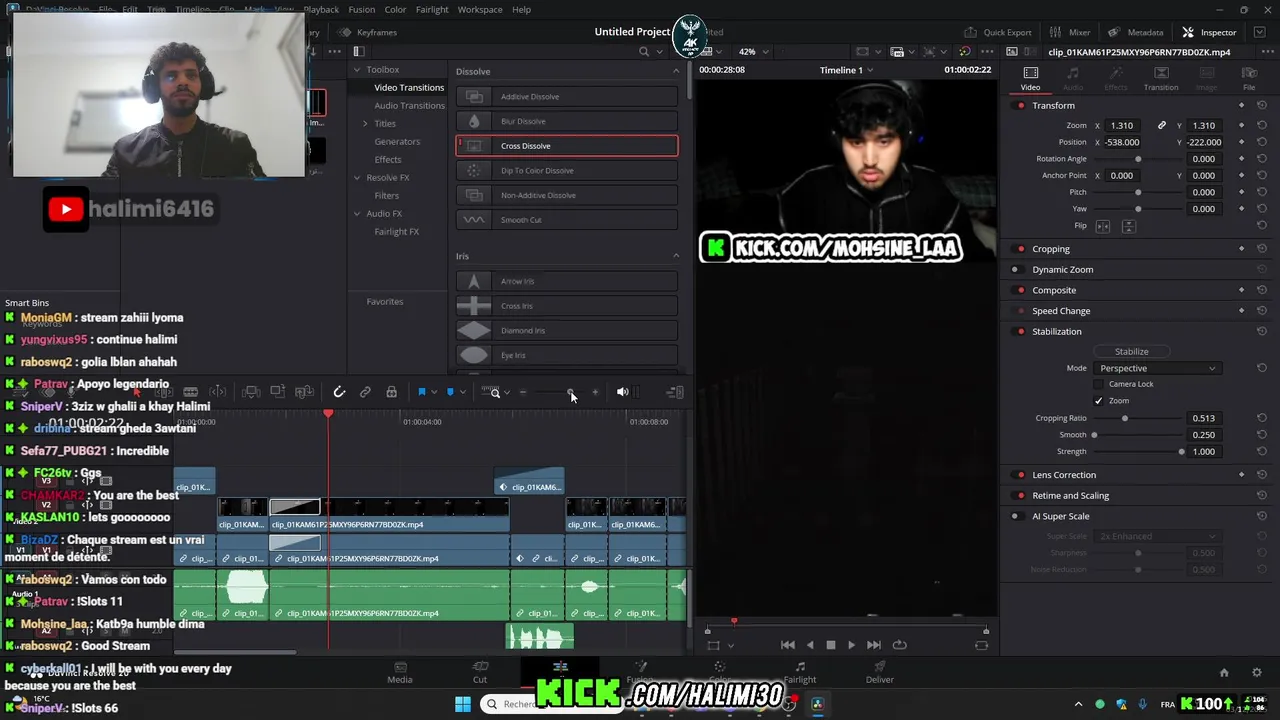The width and height of the screenshot is (1280, 720).
Task: Click the DaVinci Resolve taskbar icon
Action: pos(817,704)
